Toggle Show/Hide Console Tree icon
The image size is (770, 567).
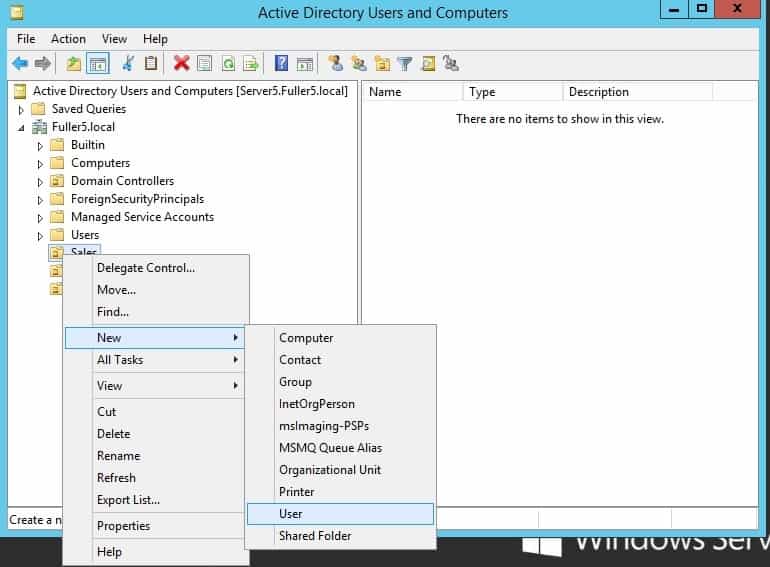97,64
